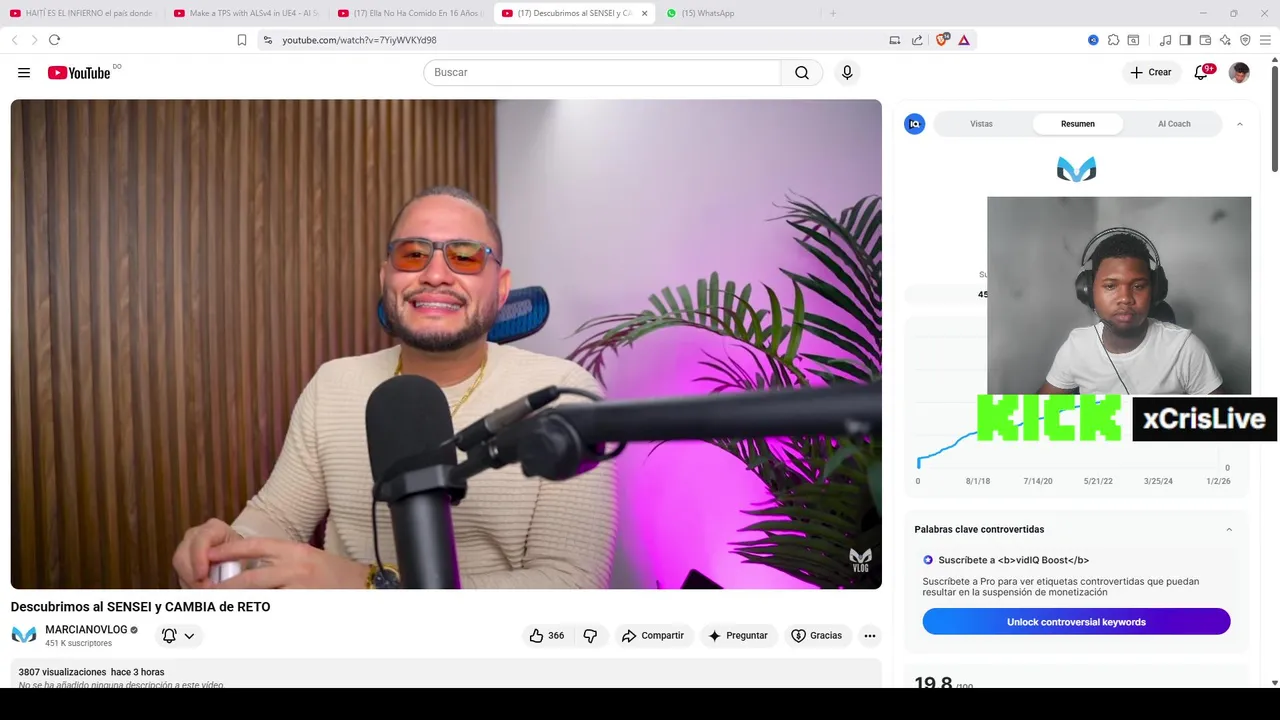
Task: Switch to the AI Coach tab
Action: click(x=1174, y=124)
